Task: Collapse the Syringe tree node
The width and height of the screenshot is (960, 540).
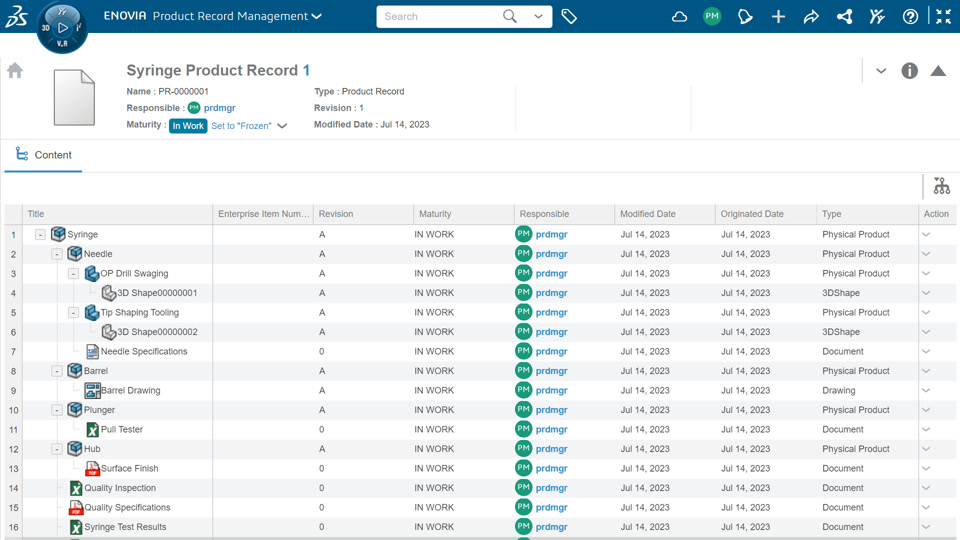Action: coord(40,235)
